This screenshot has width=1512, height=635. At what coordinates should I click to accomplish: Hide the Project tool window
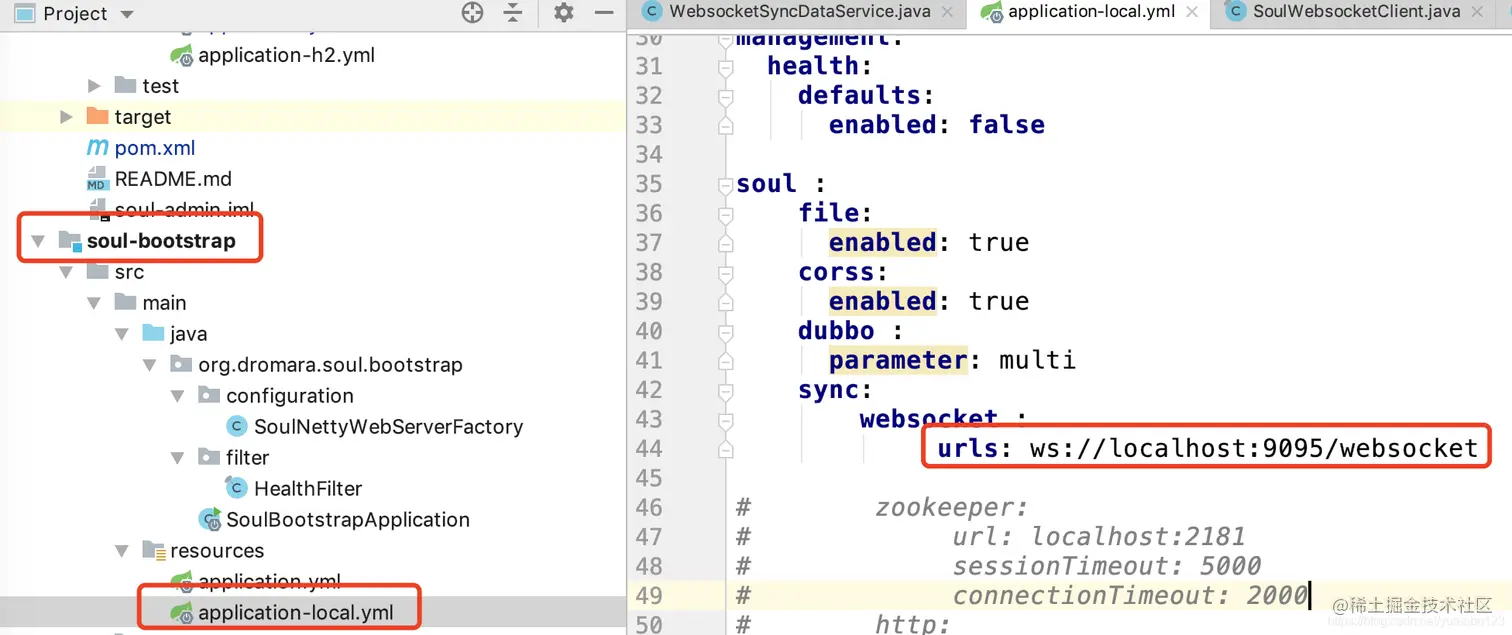coord(604,13)
